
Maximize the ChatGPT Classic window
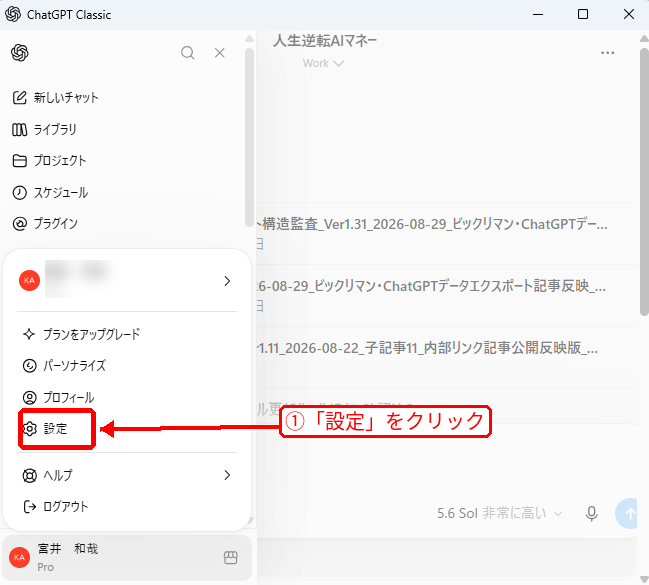(x=583, y=14)
